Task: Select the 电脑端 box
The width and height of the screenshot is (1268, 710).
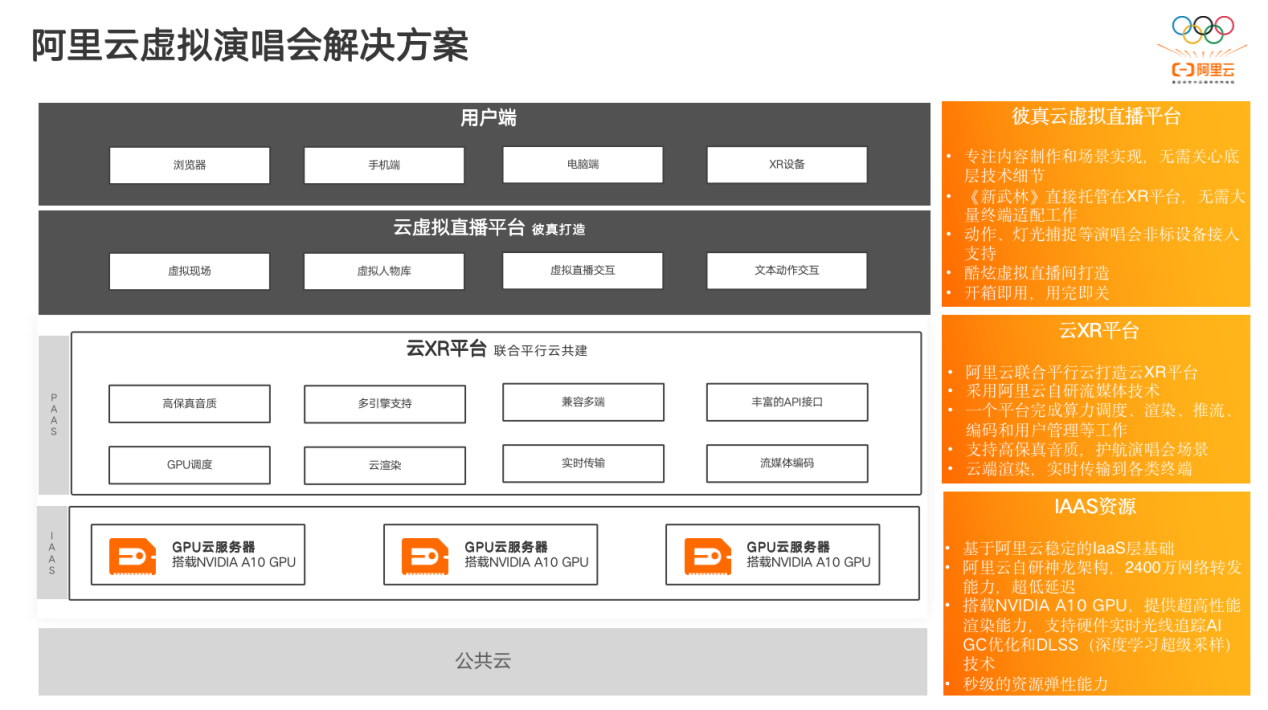Action: click(582, 164)
